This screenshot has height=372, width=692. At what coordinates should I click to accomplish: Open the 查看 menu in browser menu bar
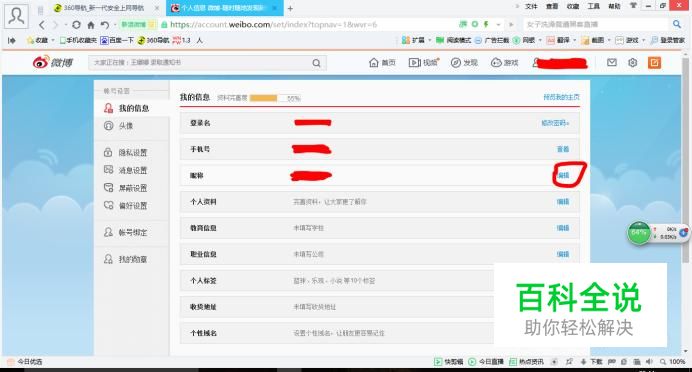click(x=552, y=6)
